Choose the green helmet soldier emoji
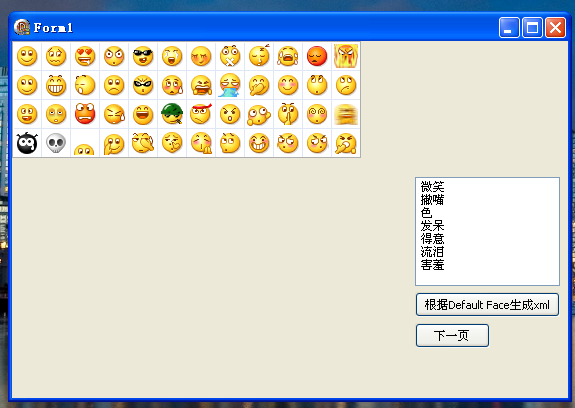The width and height of the screenshot is (575, 408). pyautogui.click(x=172, y=114)
